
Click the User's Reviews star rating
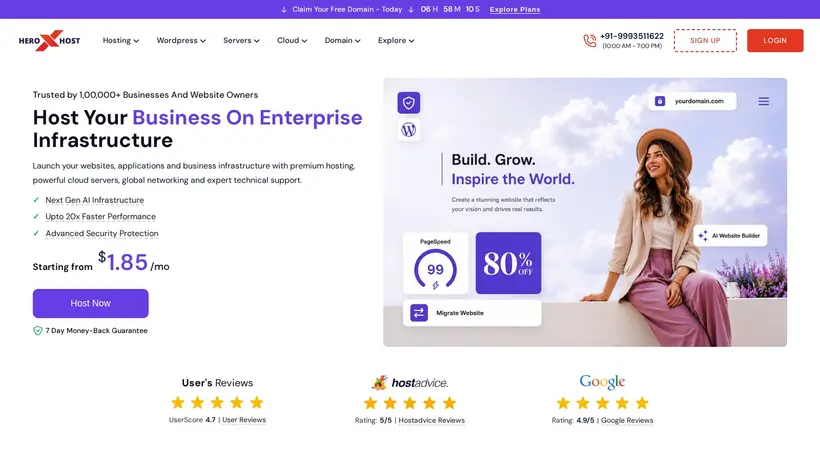tap(217, 402)
